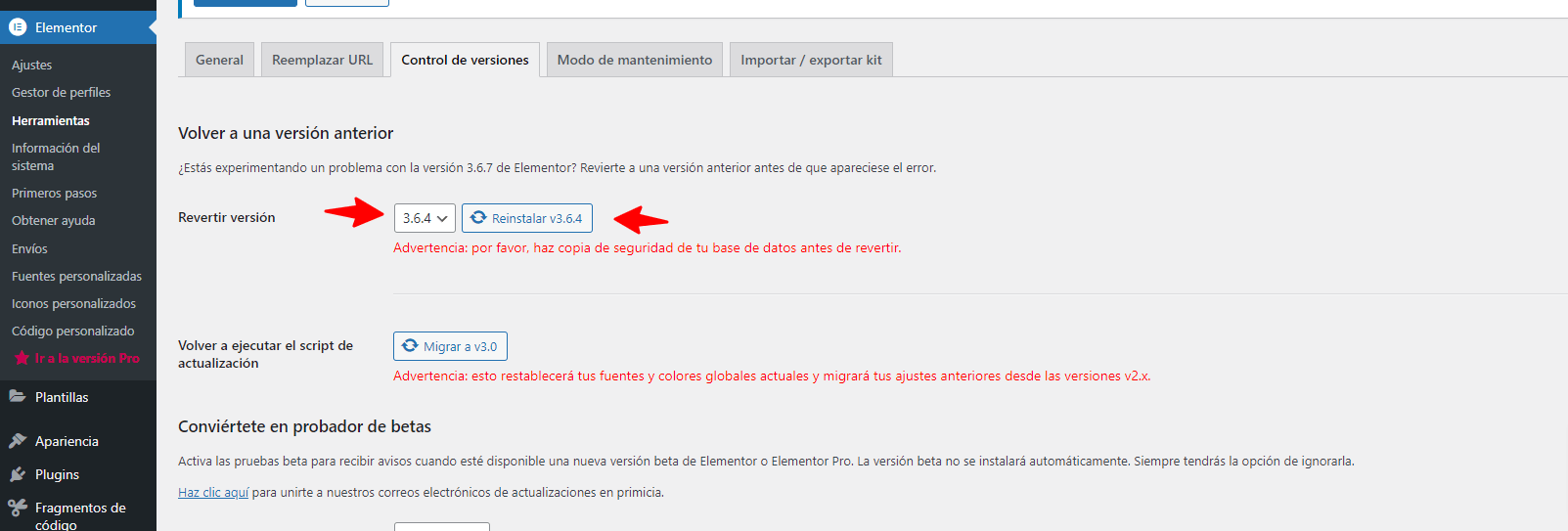The height and width of the screenshot is (531, 1568).
Task: Go to Modo de mantenimiento tab
Action: [x=635, y=60]
